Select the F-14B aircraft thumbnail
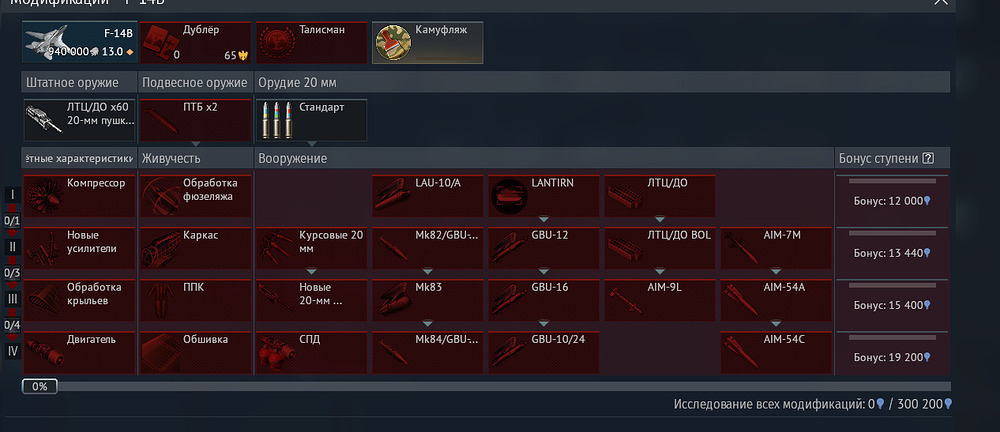The image size is (1000, 432). 79,43
